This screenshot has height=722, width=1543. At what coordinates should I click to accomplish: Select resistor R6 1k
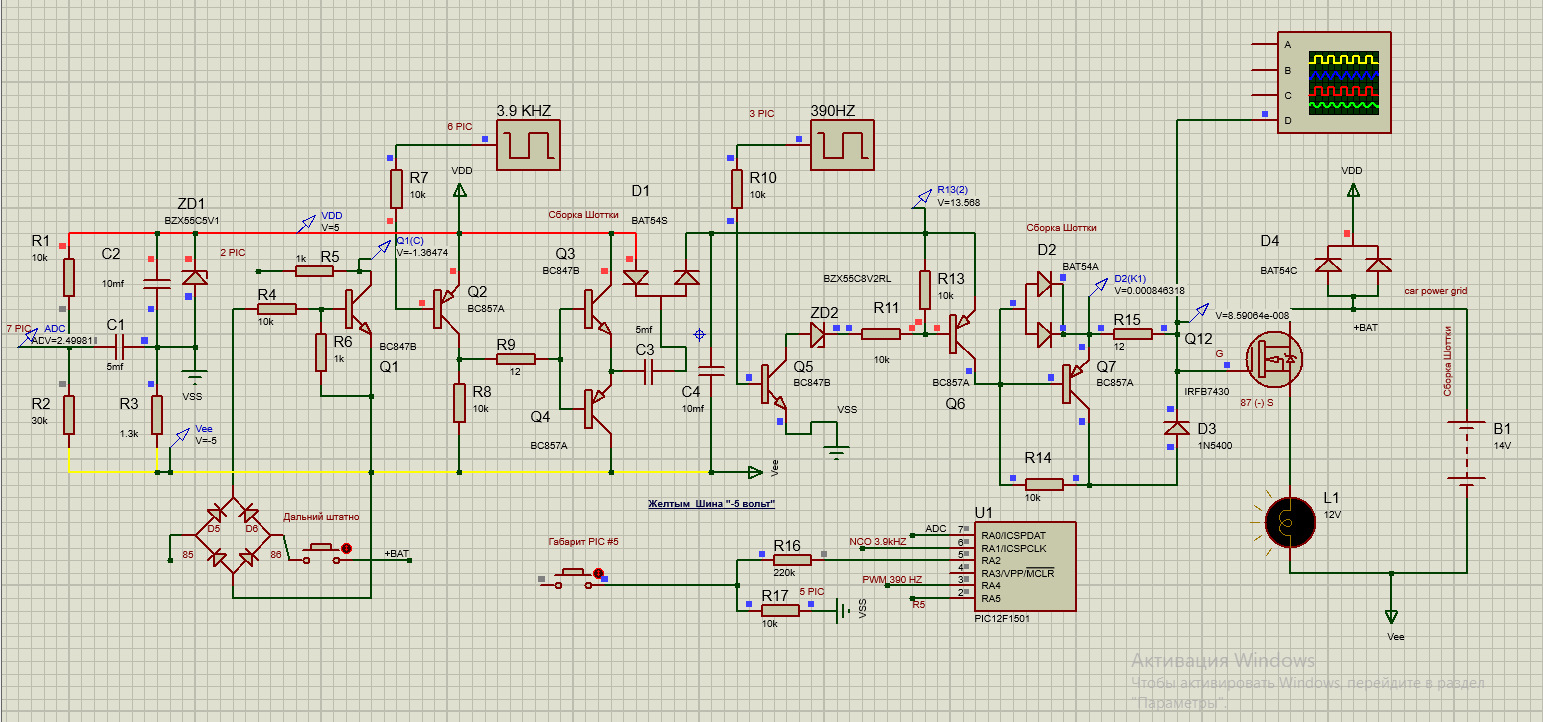321,352
